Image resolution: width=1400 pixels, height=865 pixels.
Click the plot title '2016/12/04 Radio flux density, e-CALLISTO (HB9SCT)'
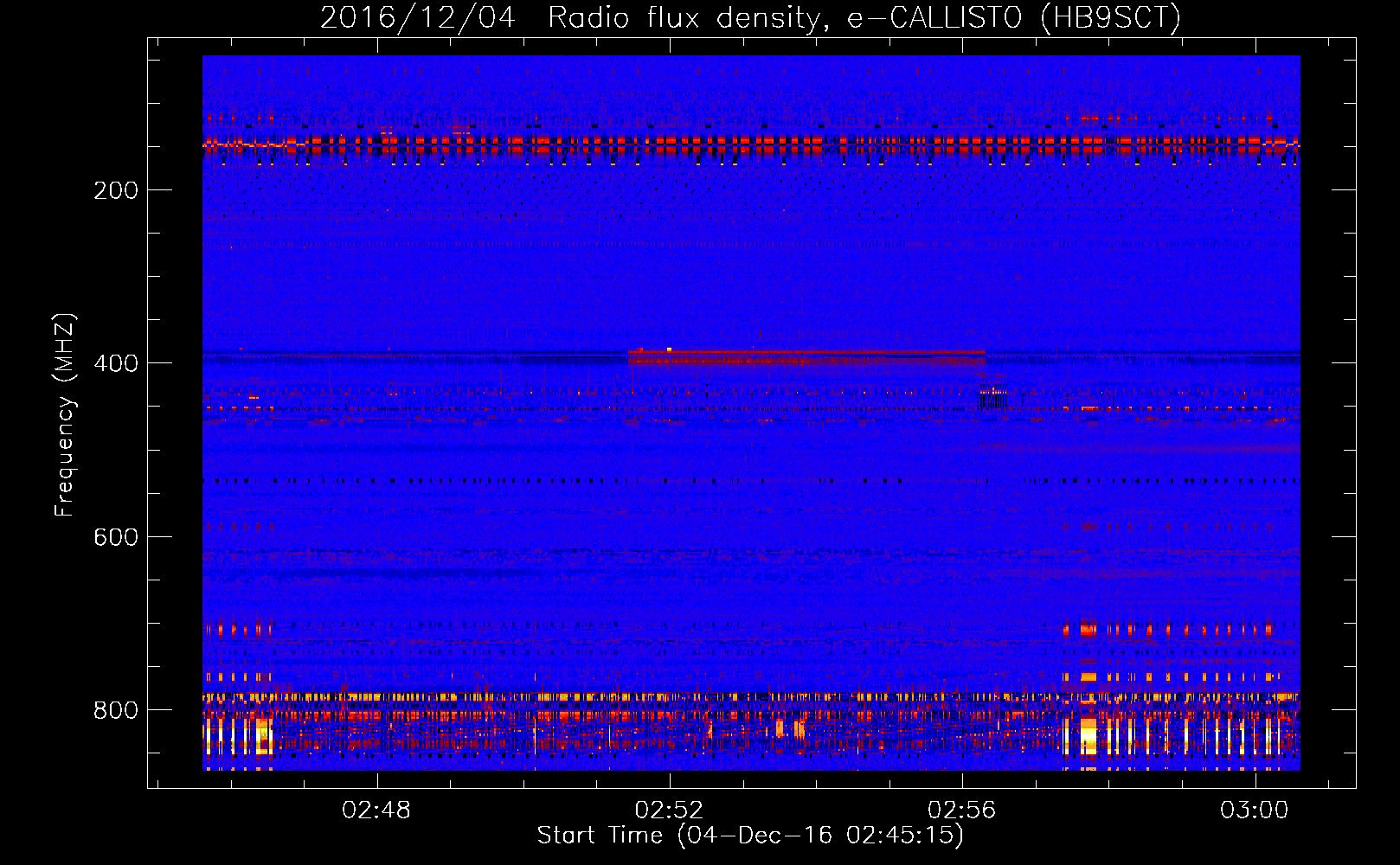pyautogui.click(x=751, y=17)
